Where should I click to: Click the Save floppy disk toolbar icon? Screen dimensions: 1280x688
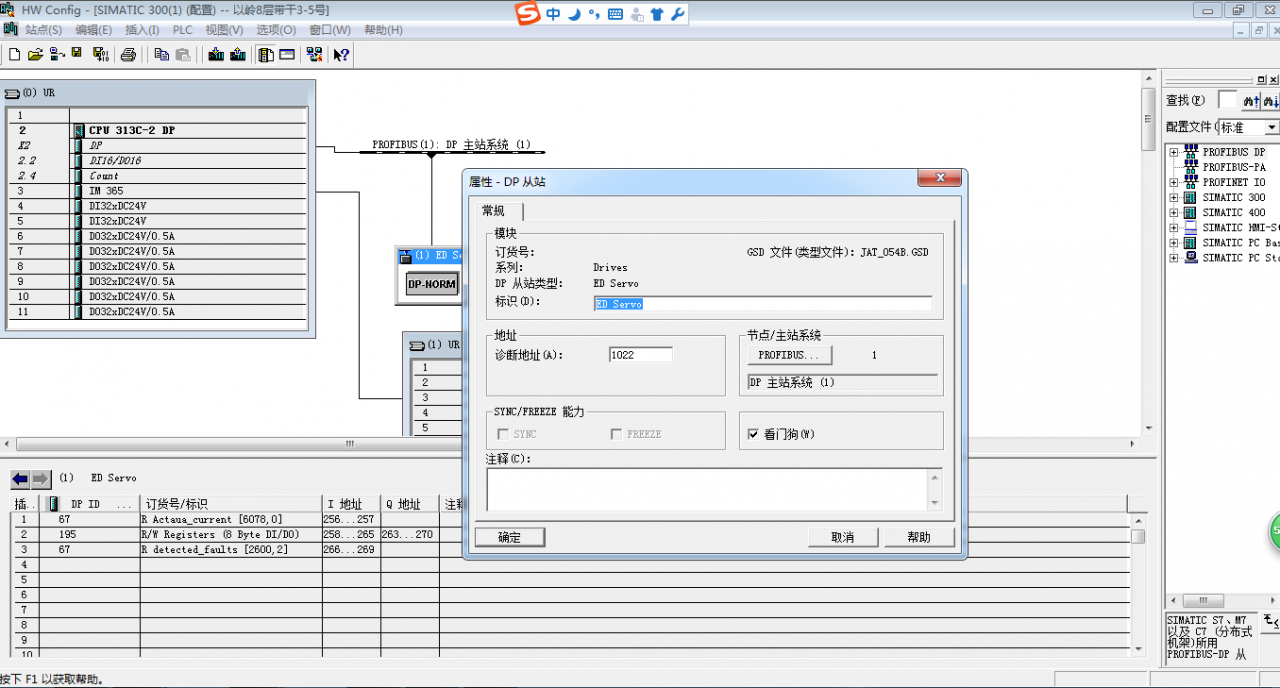(77, 54)
